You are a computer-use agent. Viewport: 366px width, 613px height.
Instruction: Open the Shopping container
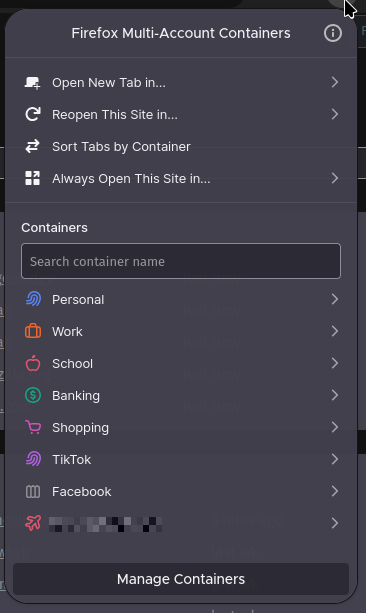(181, 427)
